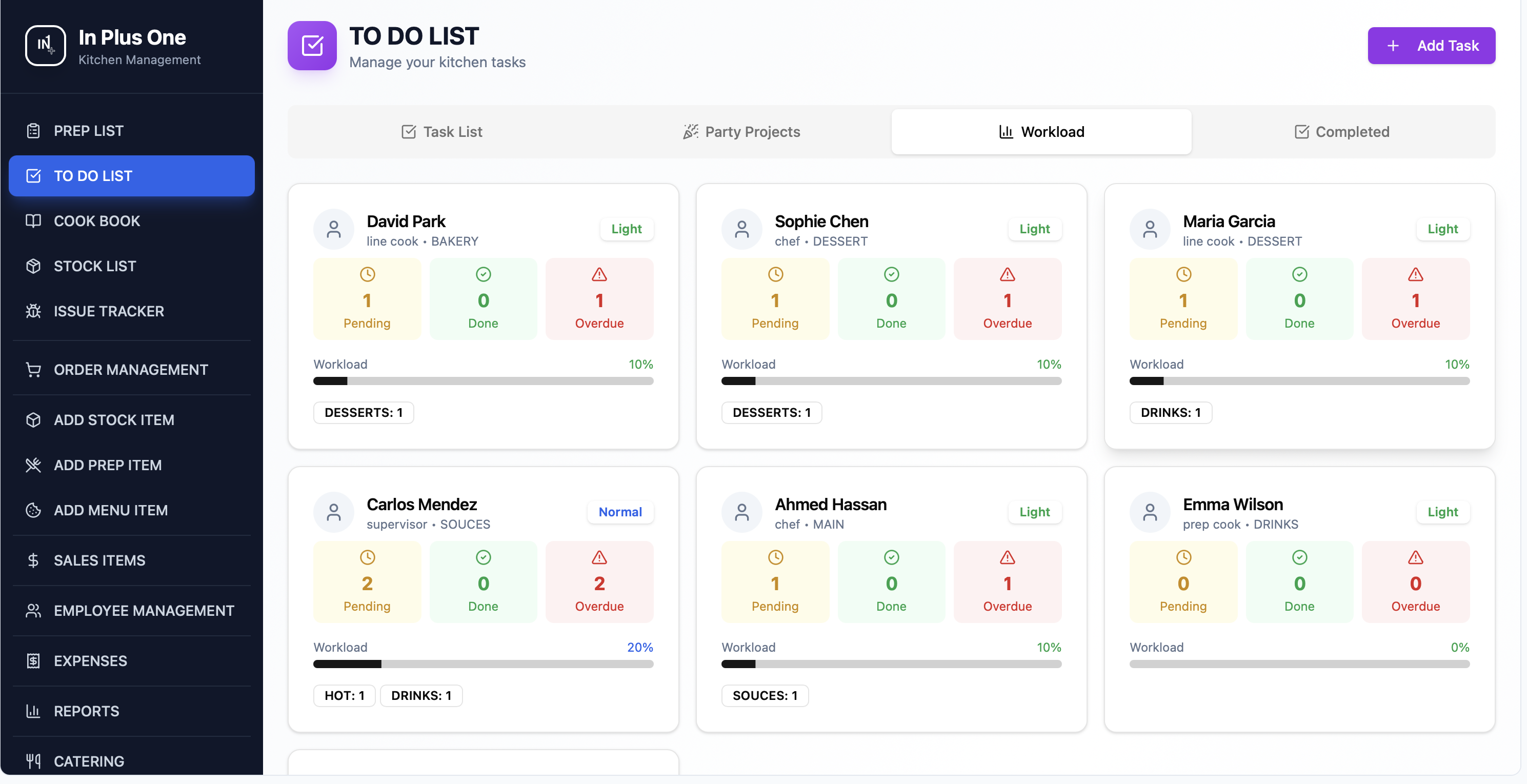Click the Order Management cart icon
The image size is (1527, 784).
click(x=33, y=370)
